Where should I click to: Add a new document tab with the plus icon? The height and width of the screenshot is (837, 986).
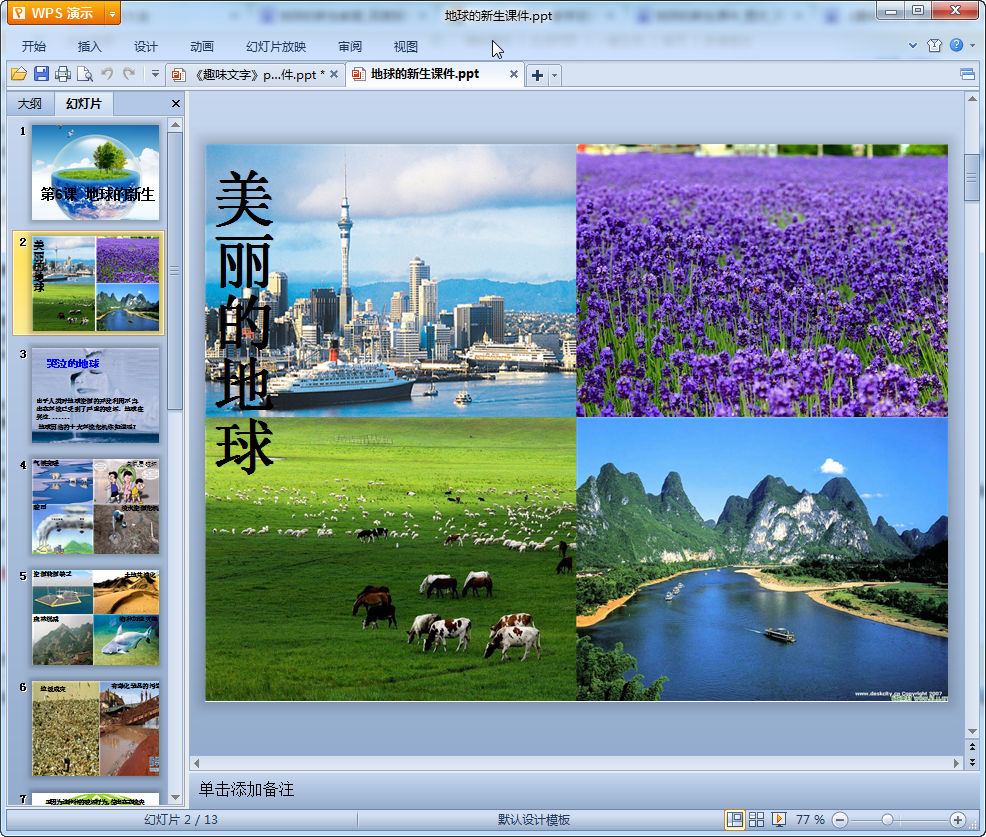pos(537,75)
